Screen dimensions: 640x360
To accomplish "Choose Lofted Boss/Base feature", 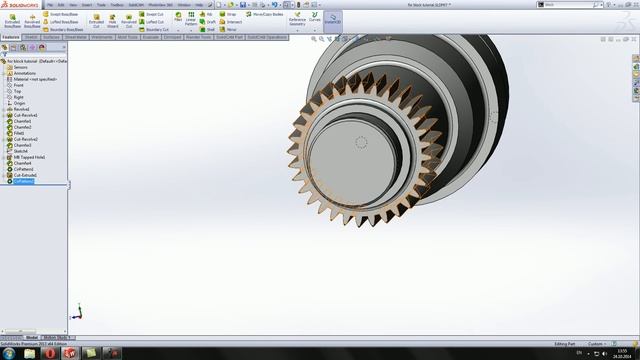I will (60, 22).
